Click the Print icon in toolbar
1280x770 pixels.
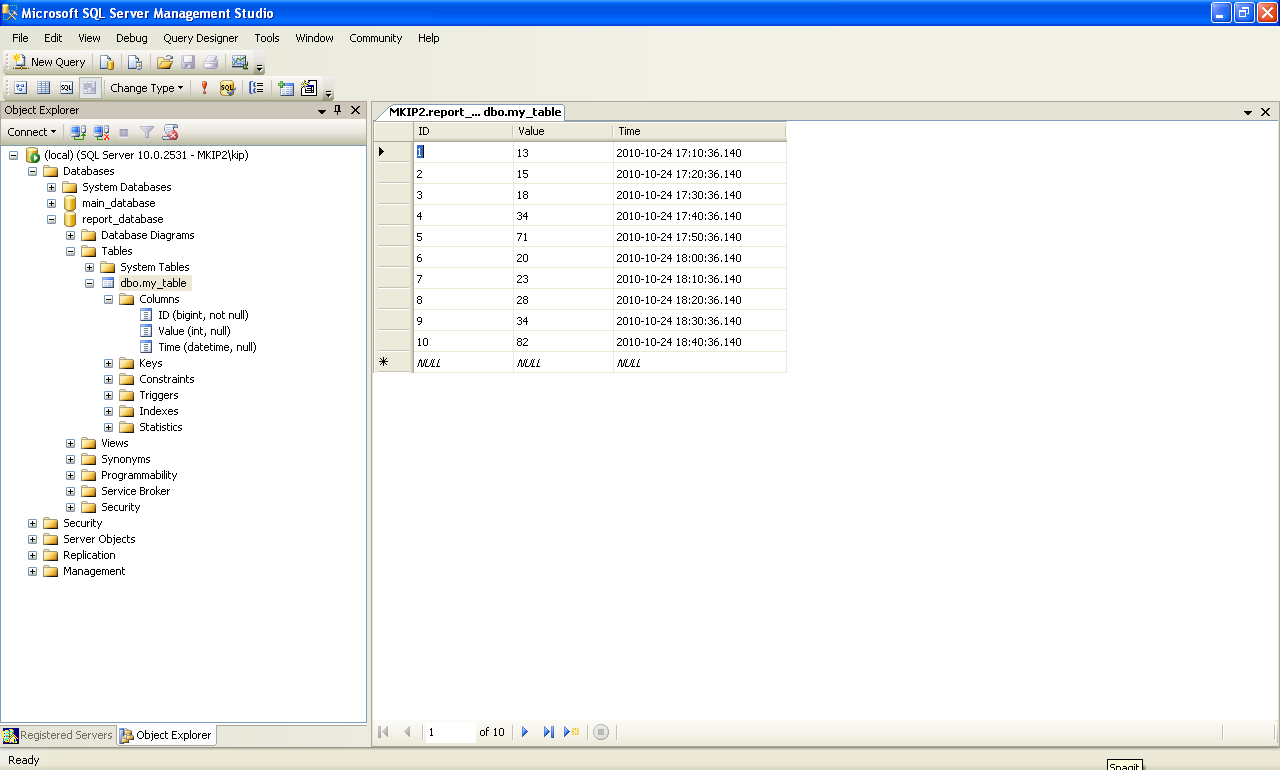pos(211,62)
